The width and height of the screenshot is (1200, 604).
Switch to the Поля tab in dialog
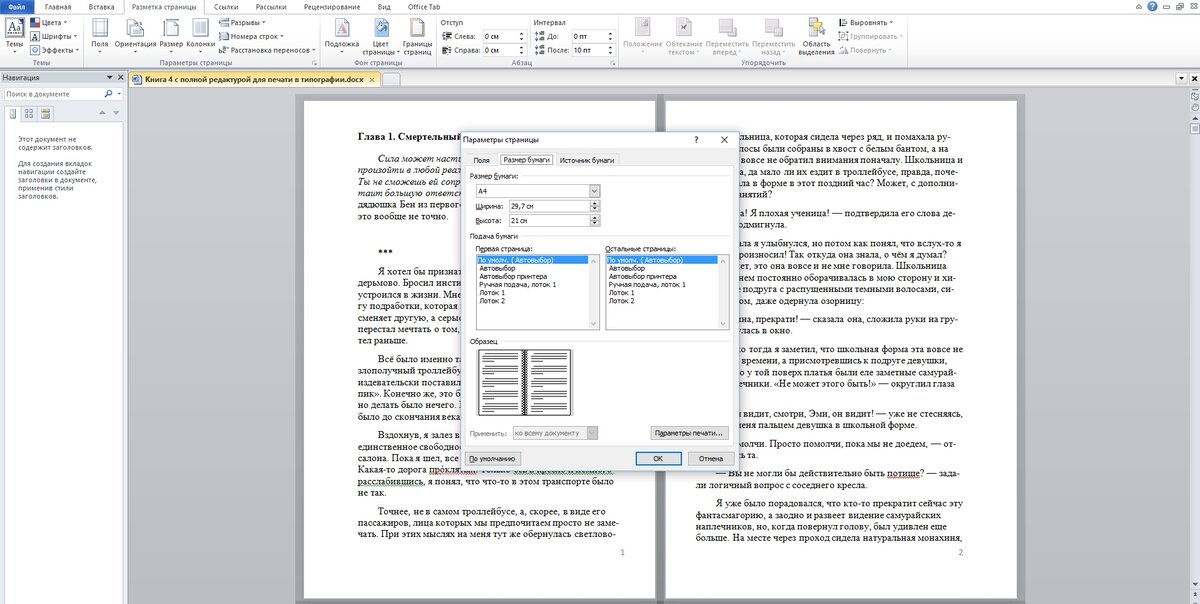[482, 160]
